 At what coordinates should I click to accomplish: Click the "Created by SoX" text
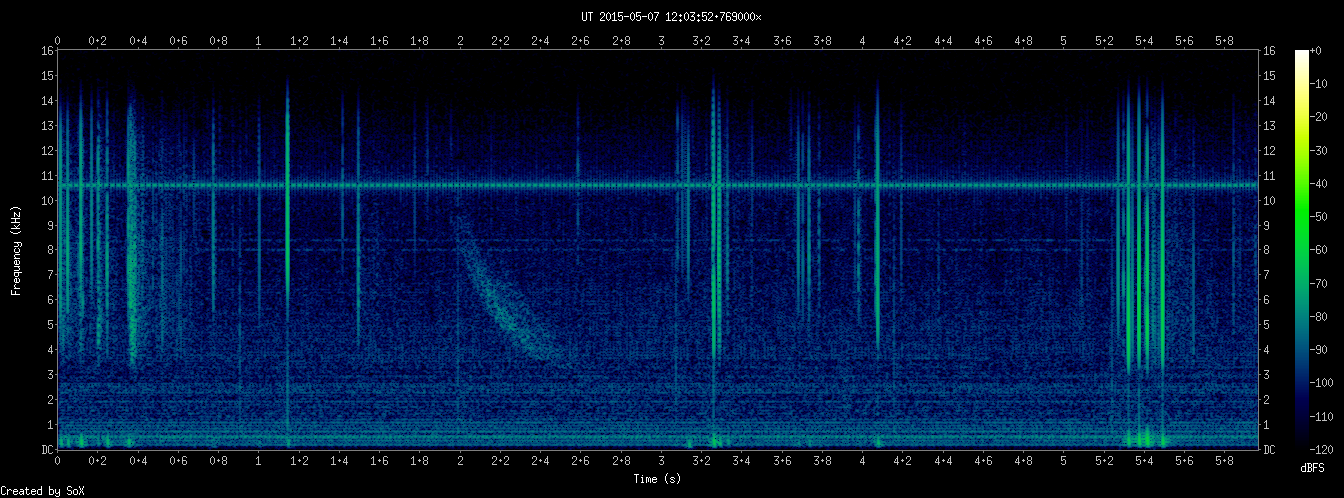[36, 490]
